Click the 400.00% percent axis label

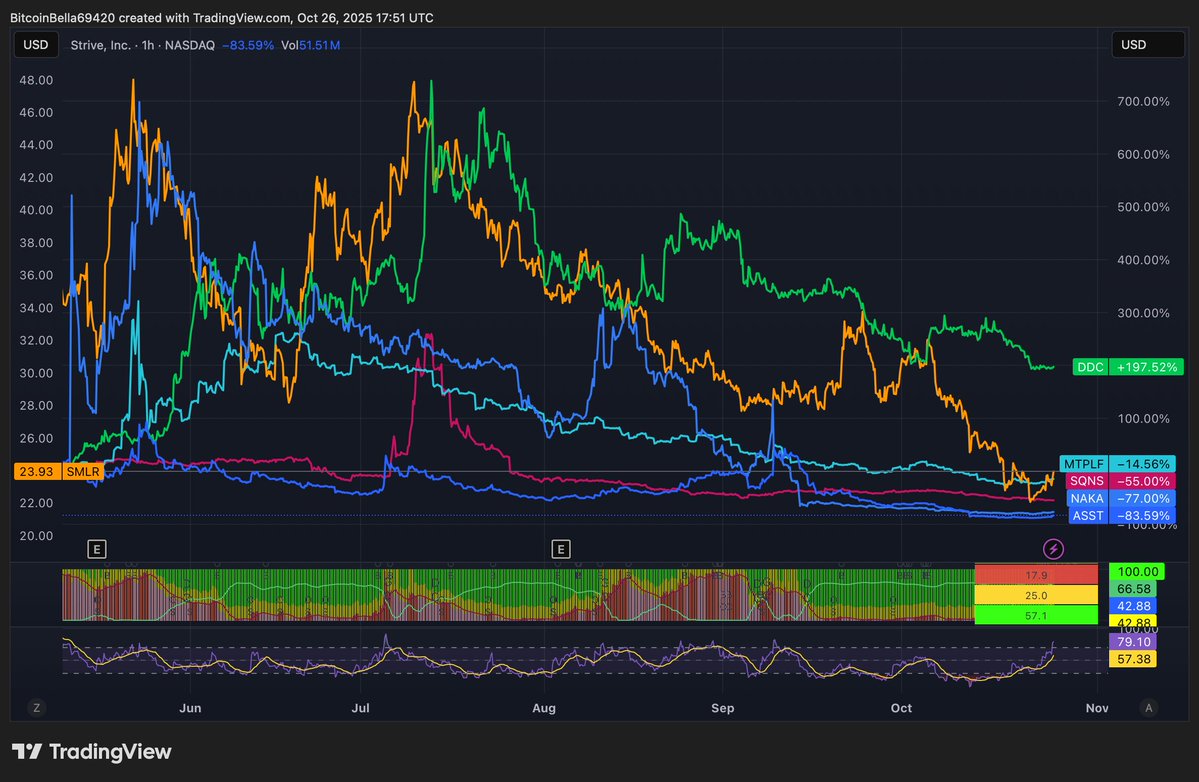click(x=1143, y=260)
